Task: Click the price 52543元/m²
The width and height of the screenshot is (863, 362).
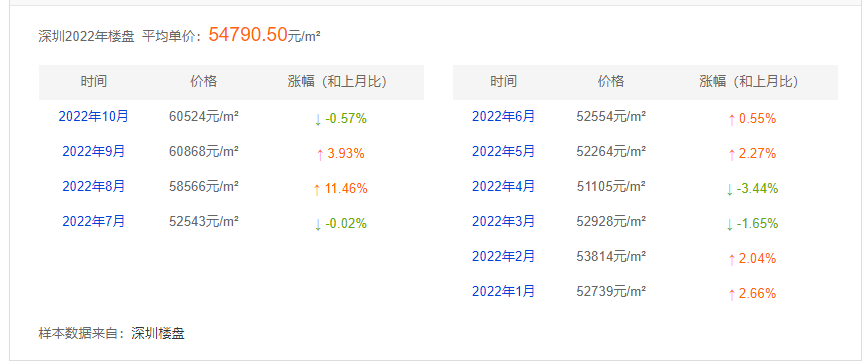Action: click(204, 221)
